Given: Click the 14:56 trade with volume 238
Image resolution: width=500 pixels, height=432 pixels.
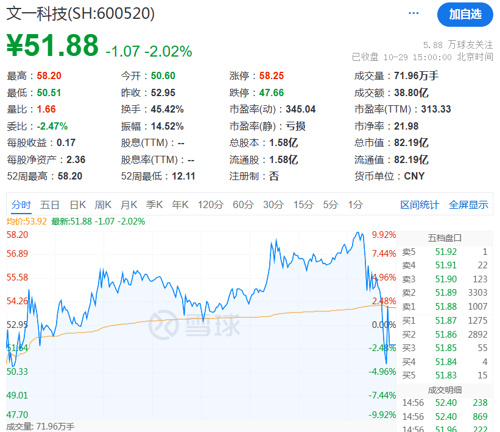Looking at the screenshot, I should pyautogui.click(x=445, y=403).
